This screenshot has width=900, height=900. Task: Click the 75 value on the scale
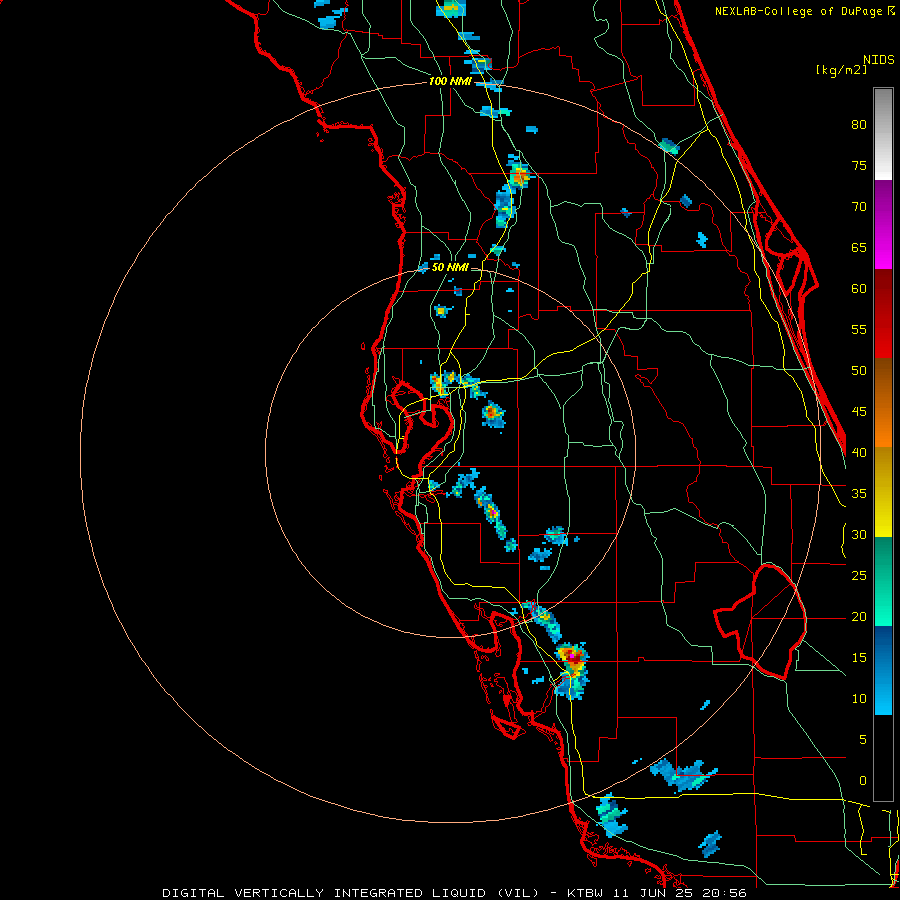[859, 165]
